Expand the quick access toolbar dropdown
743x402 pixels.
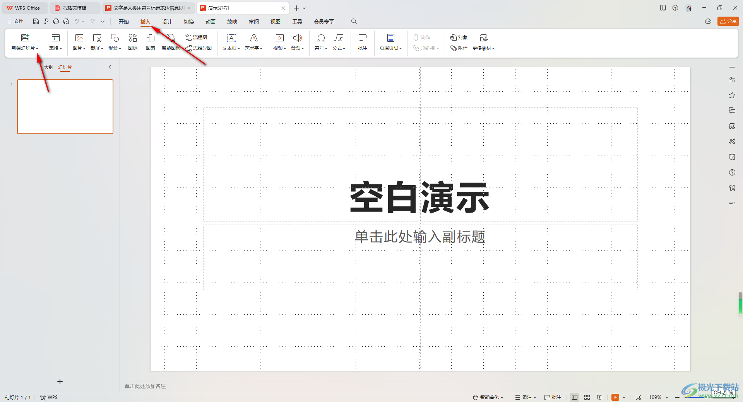(x=102, y=21)
